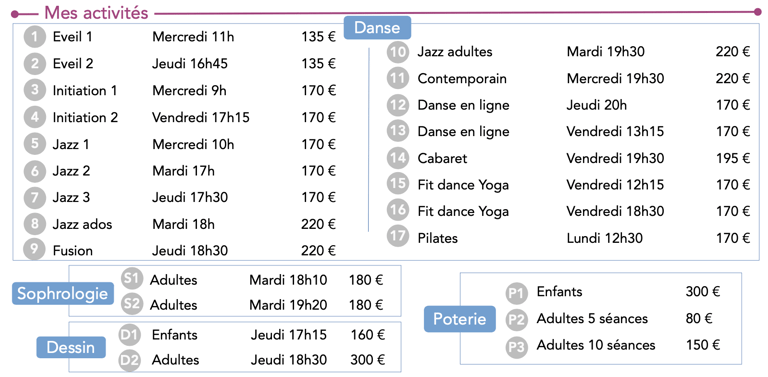Open the Sophrologie category label
Screen dimensions: 768x377
tap(63, 294)
